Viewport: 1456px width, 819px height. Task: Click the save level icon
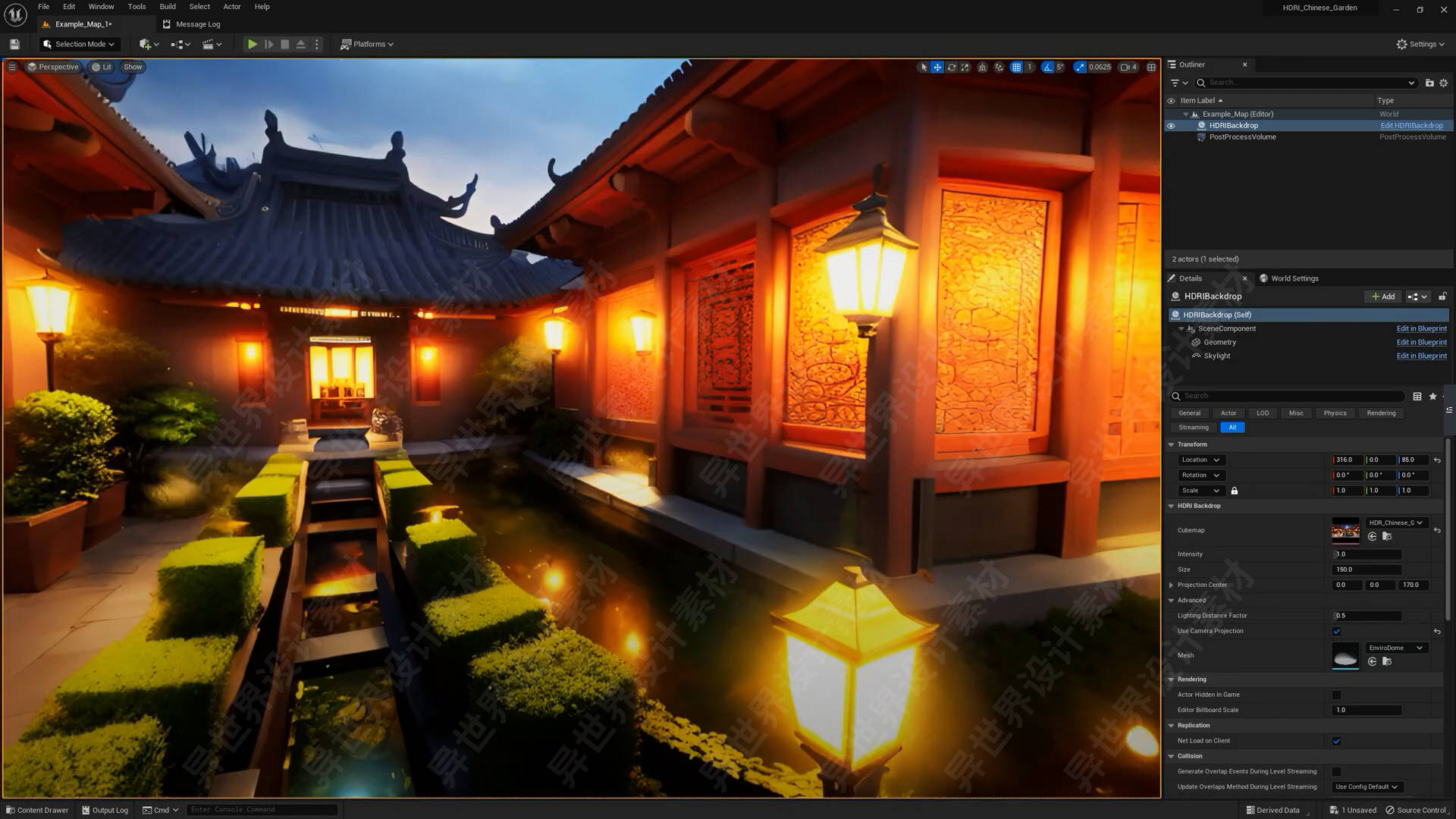click(14, 44)
